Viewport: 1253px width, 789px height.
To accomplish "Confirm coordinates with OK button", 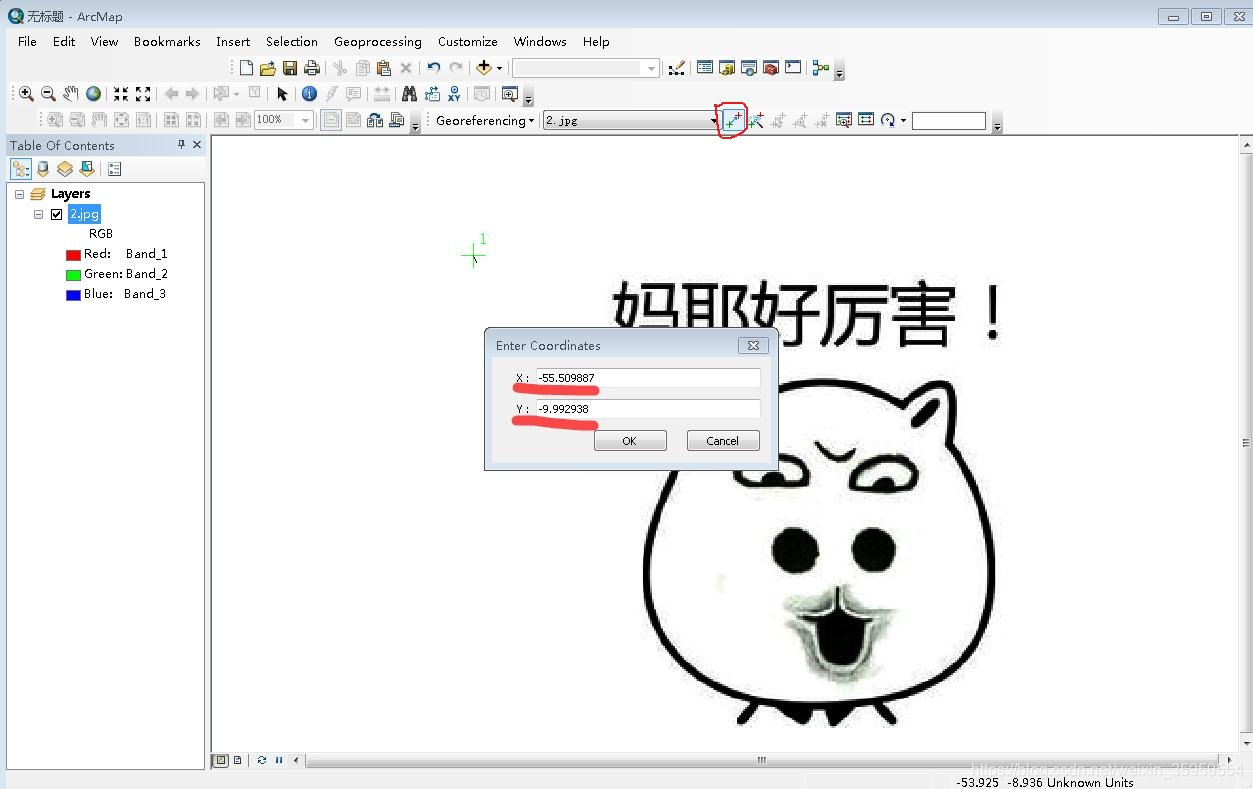I will (630, 441).
